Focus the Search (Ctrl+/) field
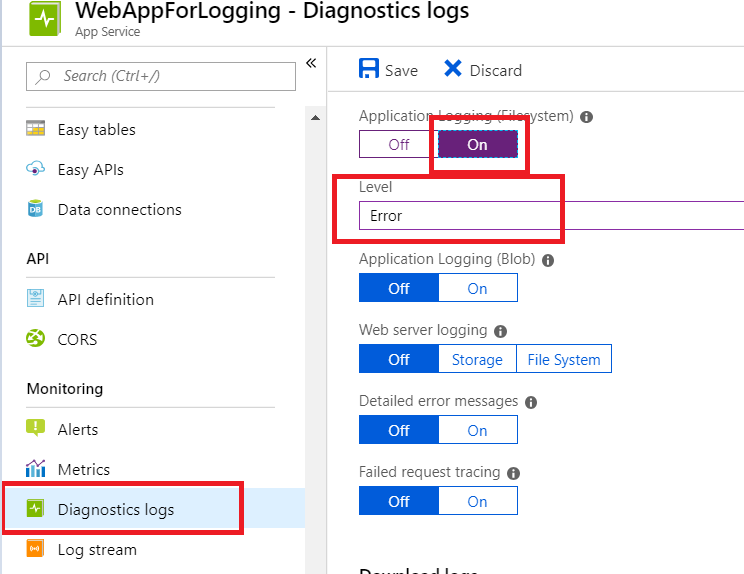Image resolution: width=744 pixels, height=574 pixels. pos(161,76)
